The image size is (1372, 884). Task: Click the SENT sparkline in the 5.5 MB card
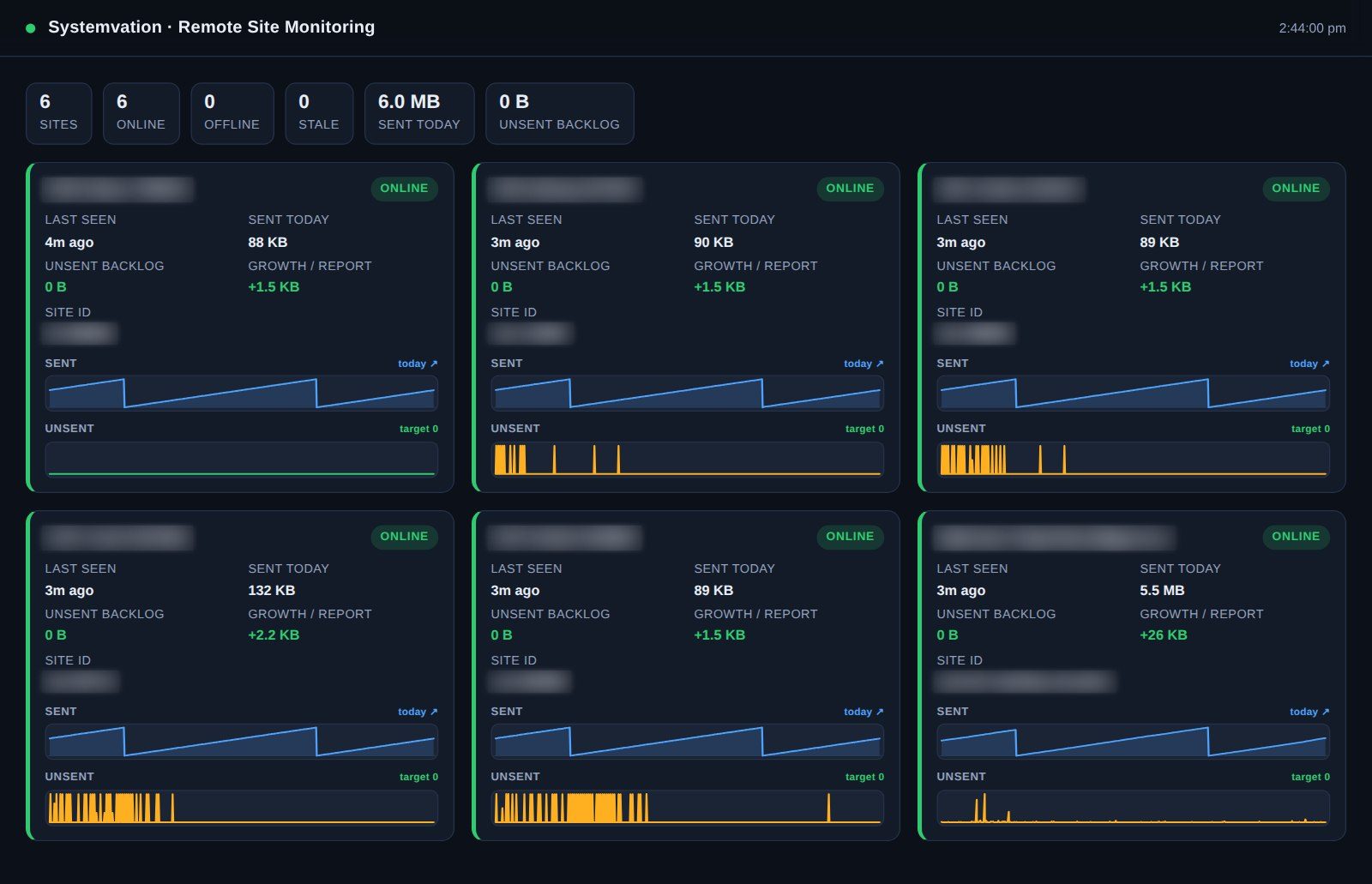[1133, 742]
